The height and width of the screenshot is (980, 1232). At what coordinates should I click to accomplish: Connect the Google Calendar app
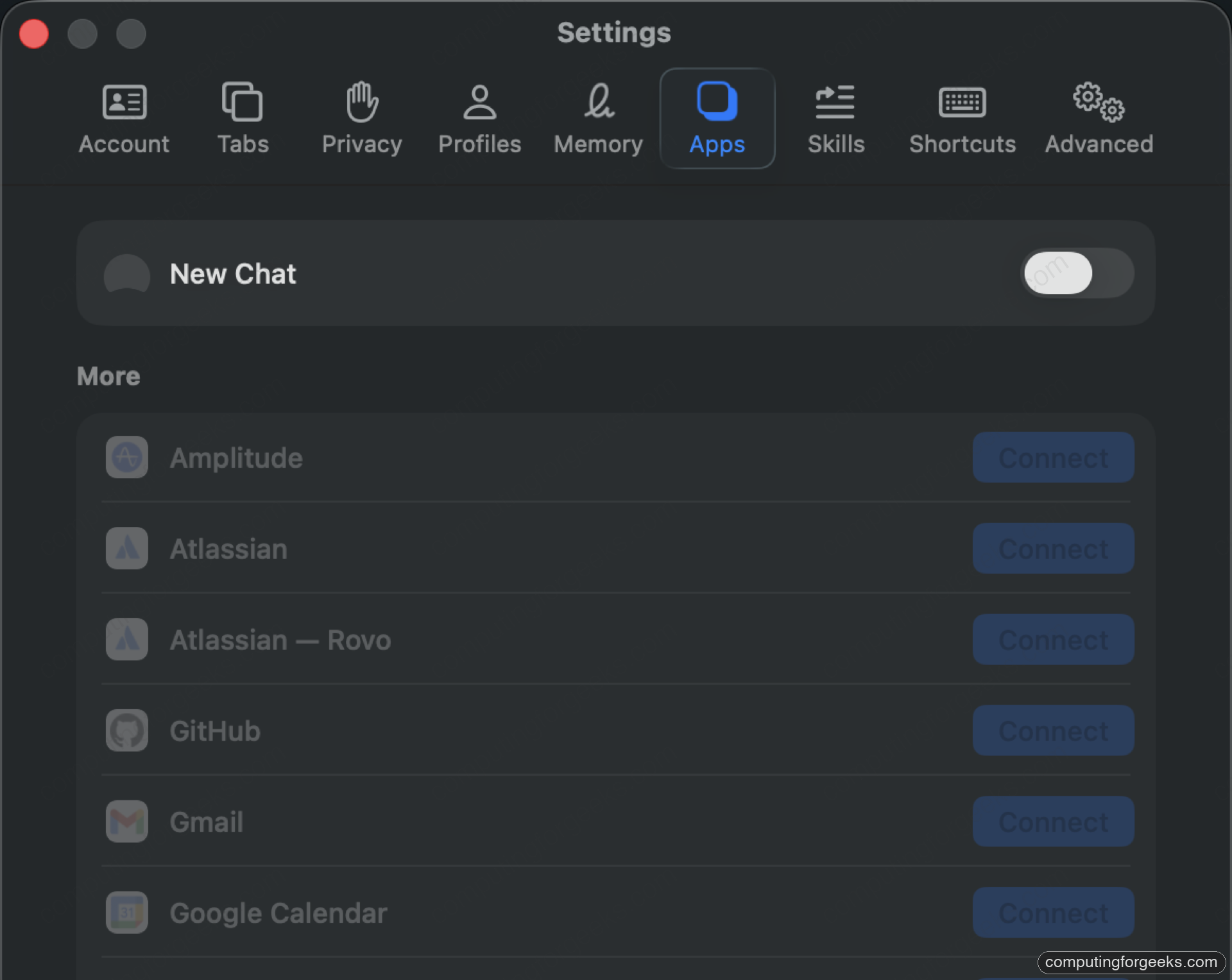pyautogui.click(x=1053, y=913)
